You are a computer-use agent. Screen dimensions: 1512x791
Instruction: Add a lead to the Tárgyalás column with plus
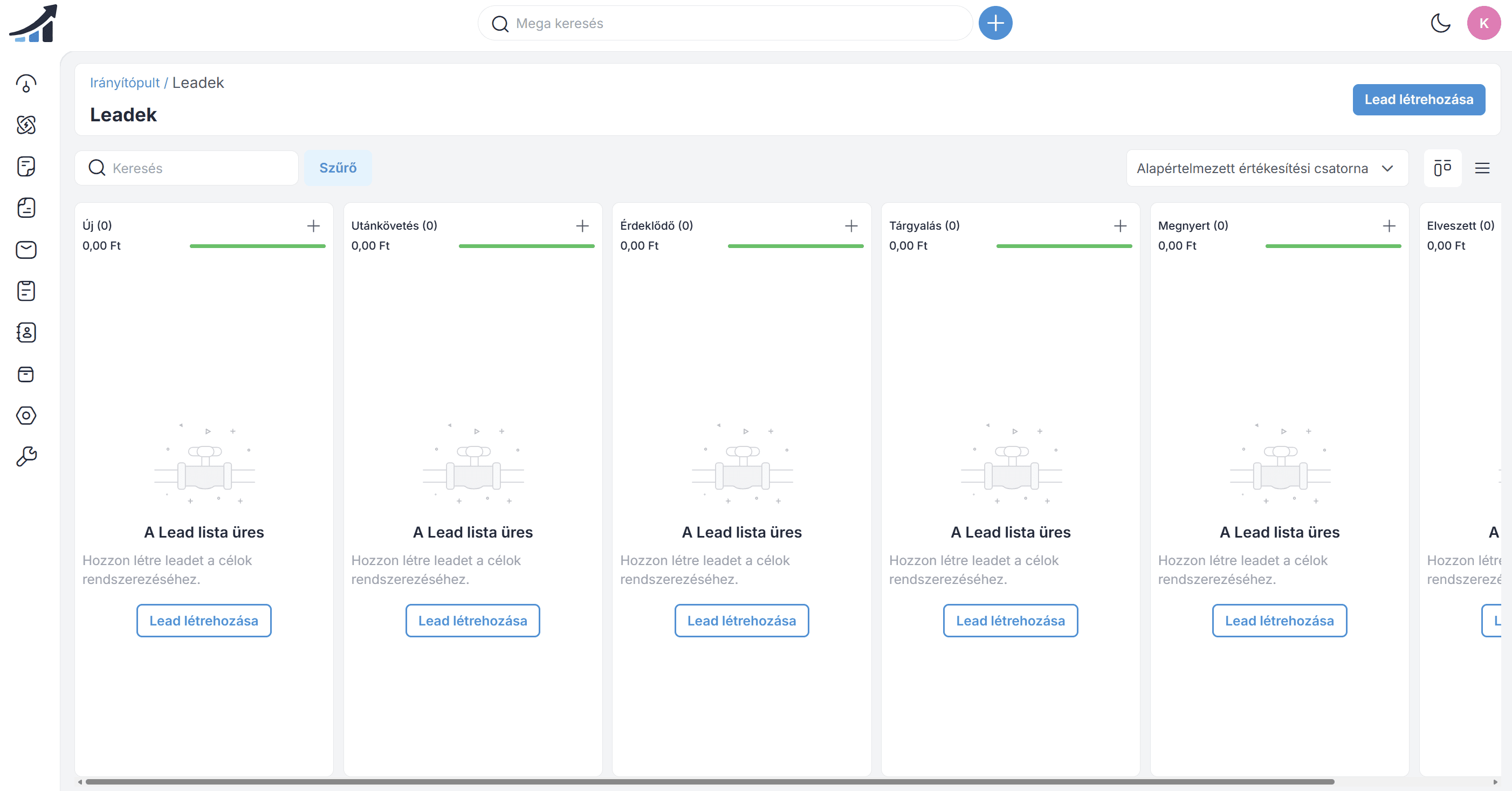[1120, 226]
